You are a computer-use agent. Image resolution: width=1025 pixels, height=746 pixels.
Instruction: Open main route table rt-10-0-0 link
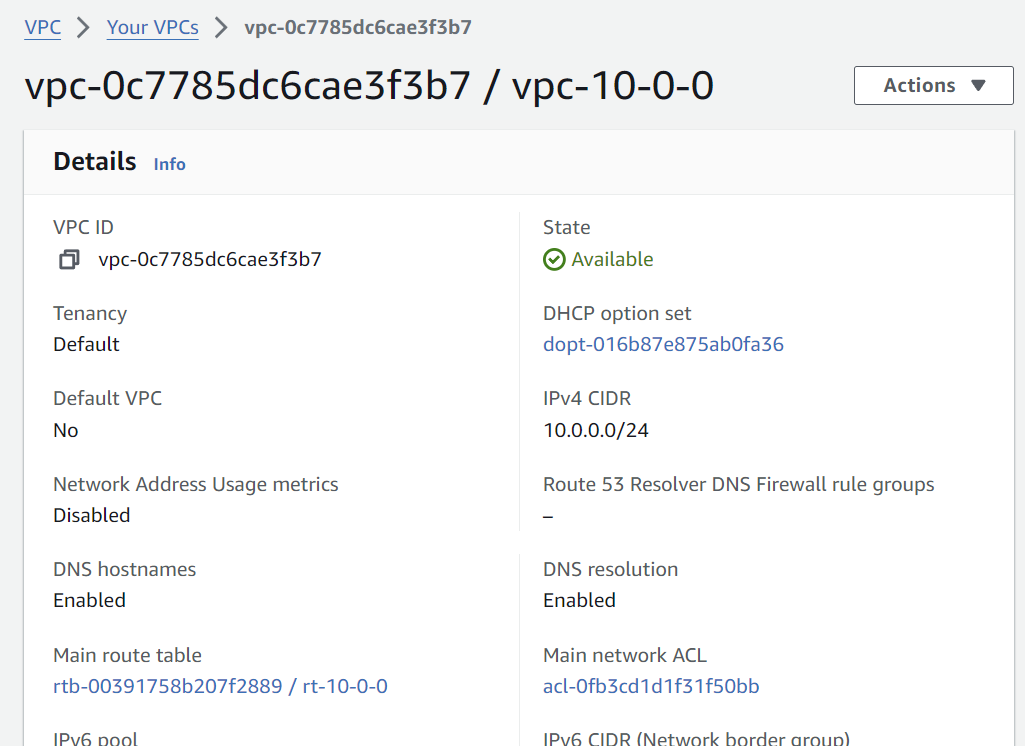(x=220, y=686)
